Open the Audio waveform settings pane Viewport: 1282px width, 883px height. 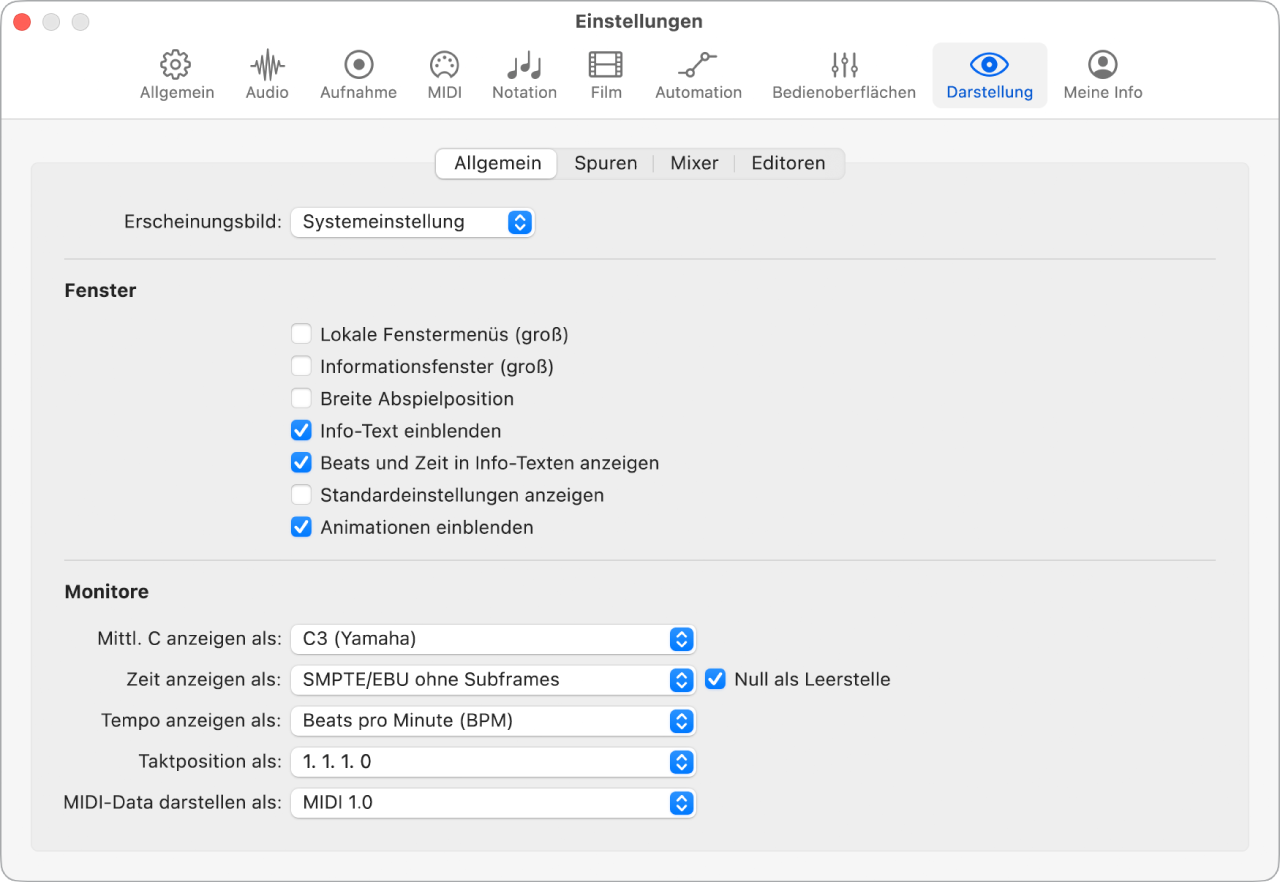267,66
